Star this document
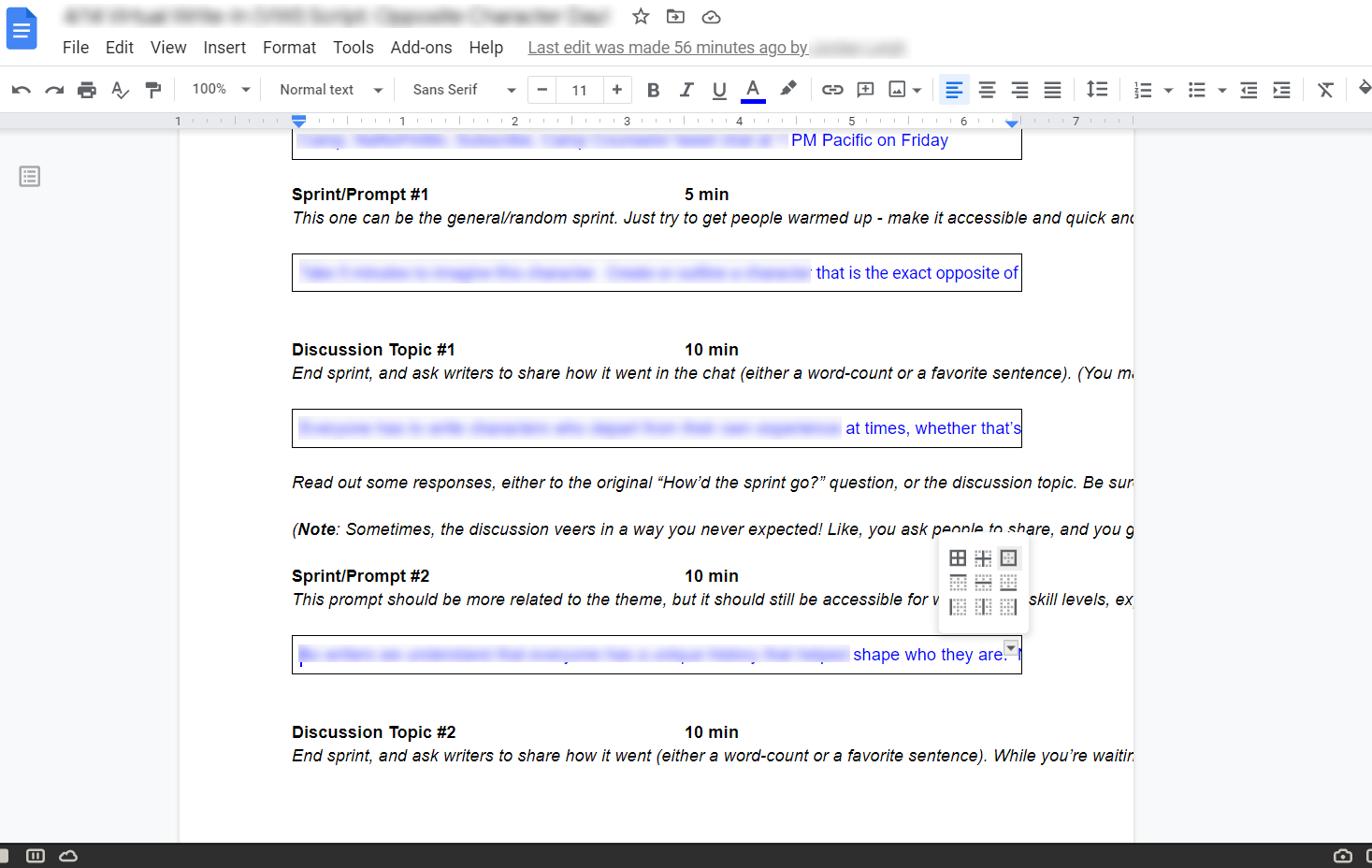 641,16
